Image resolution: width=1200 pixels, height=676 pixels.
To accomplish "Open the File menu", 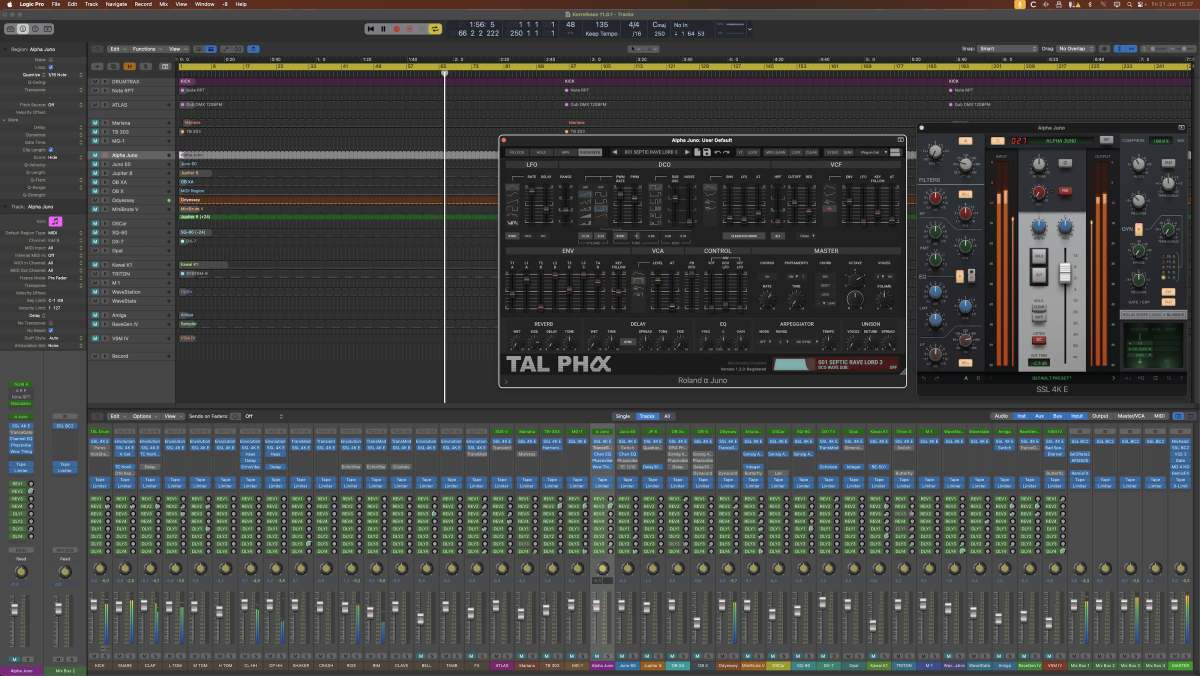I will pos(56,5).
